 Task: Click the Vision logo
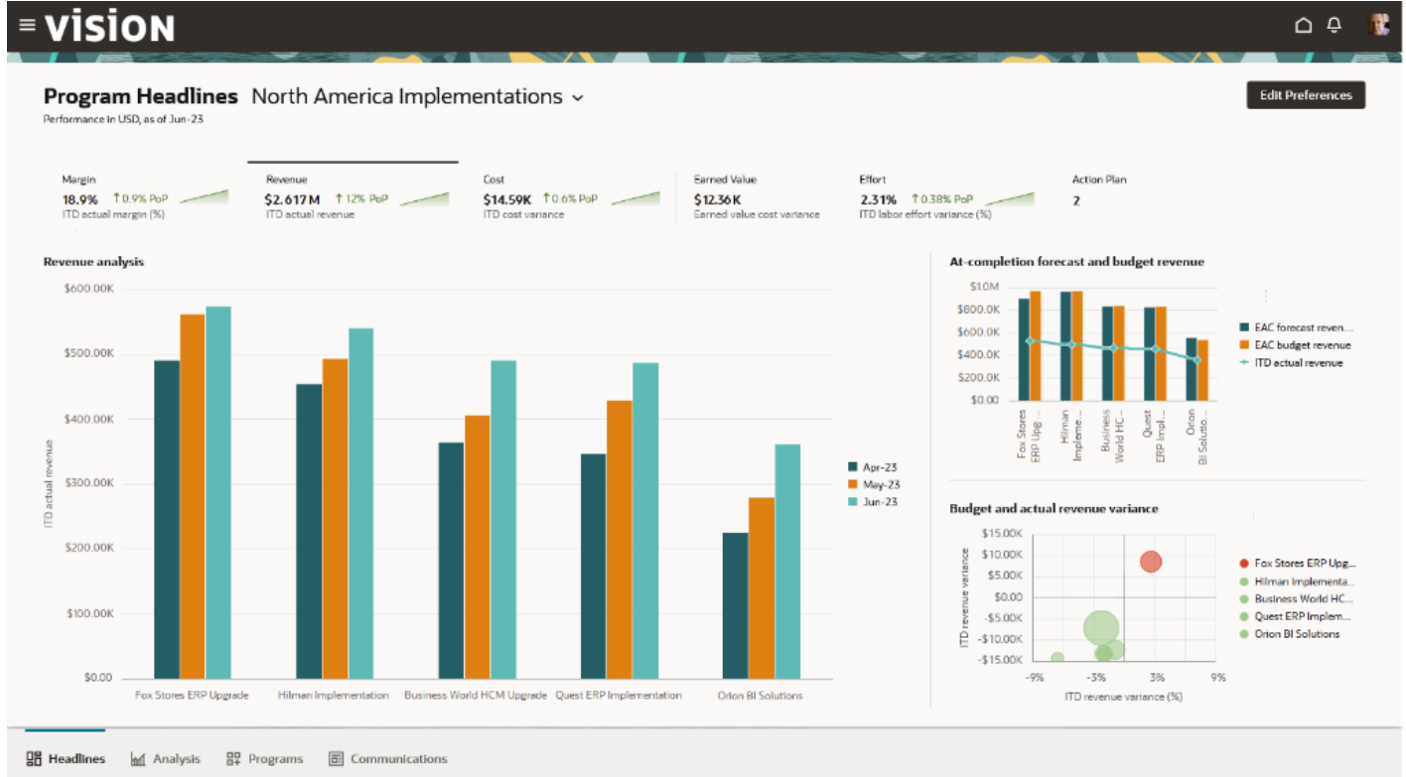tap(109, 26)
